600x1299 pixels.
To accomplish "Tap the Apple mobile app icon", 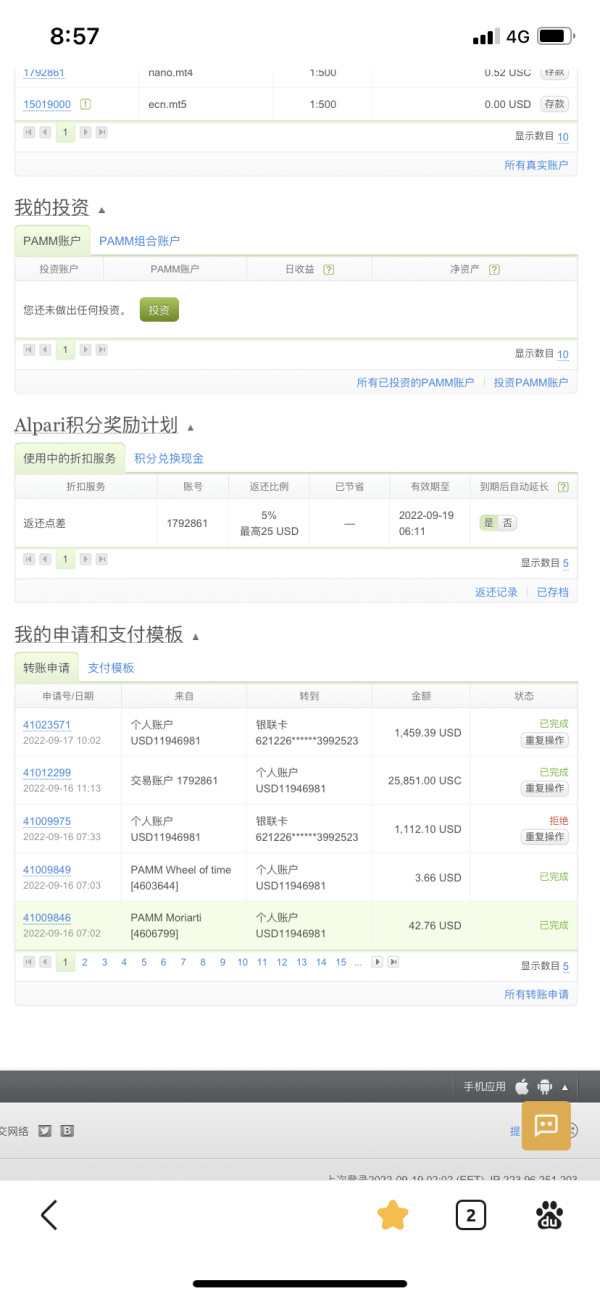I will point(522,1086).
